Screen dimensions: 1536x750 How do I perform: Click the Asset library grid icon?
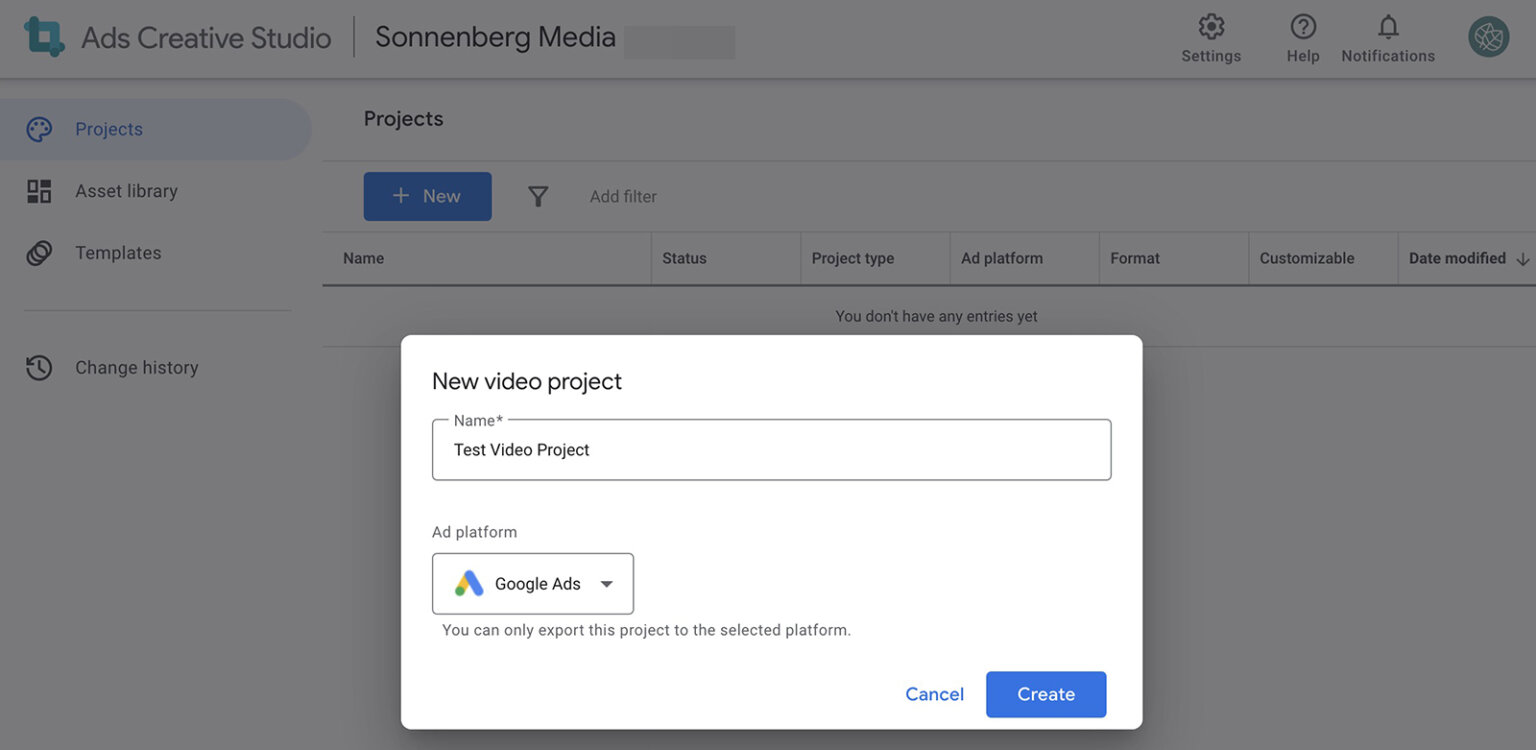pos(39,191)
